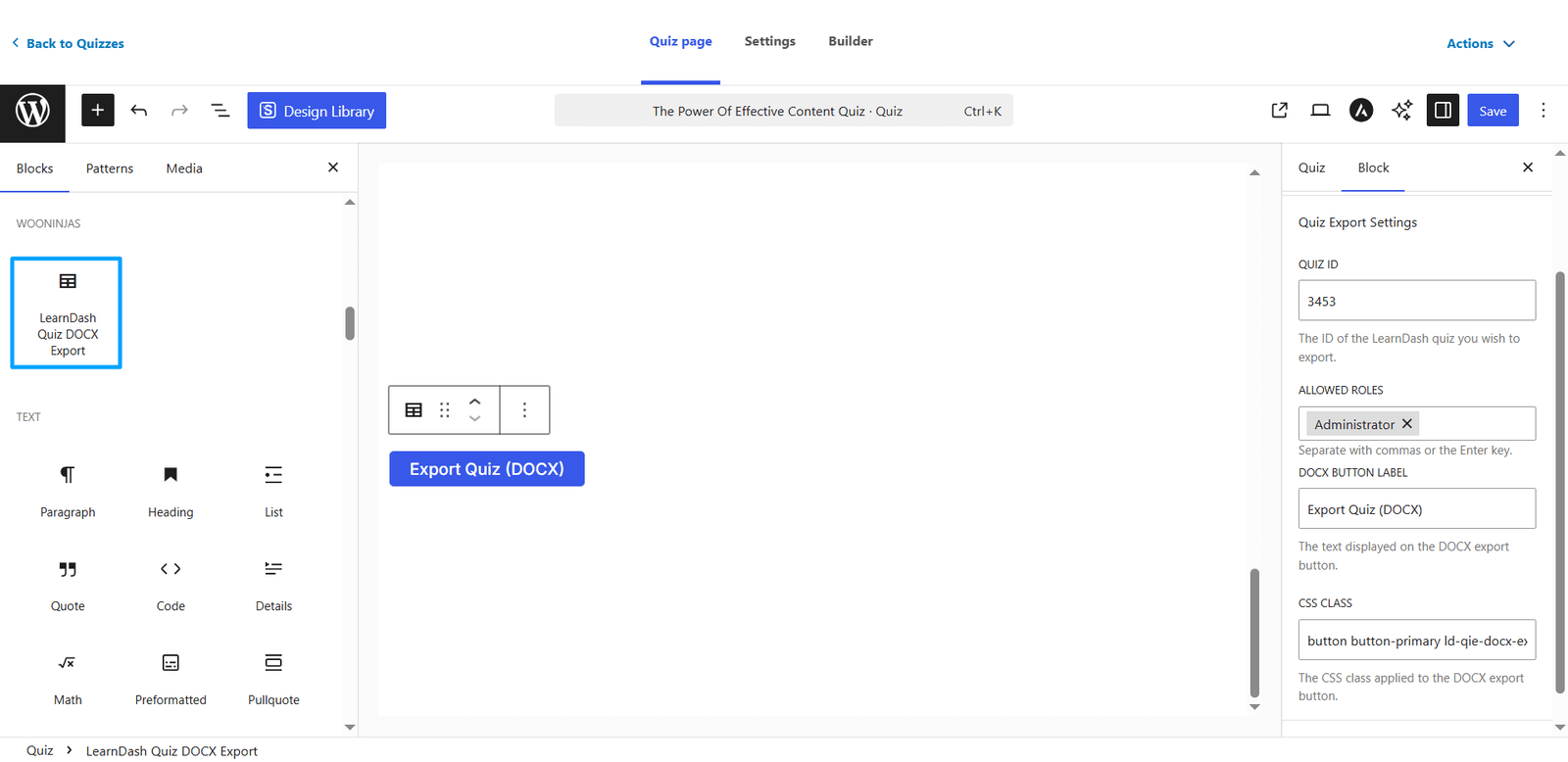This screenshot has width=1568, height=762.
Task: Open the editor options three-dot menu
Action: (1543, 111)
